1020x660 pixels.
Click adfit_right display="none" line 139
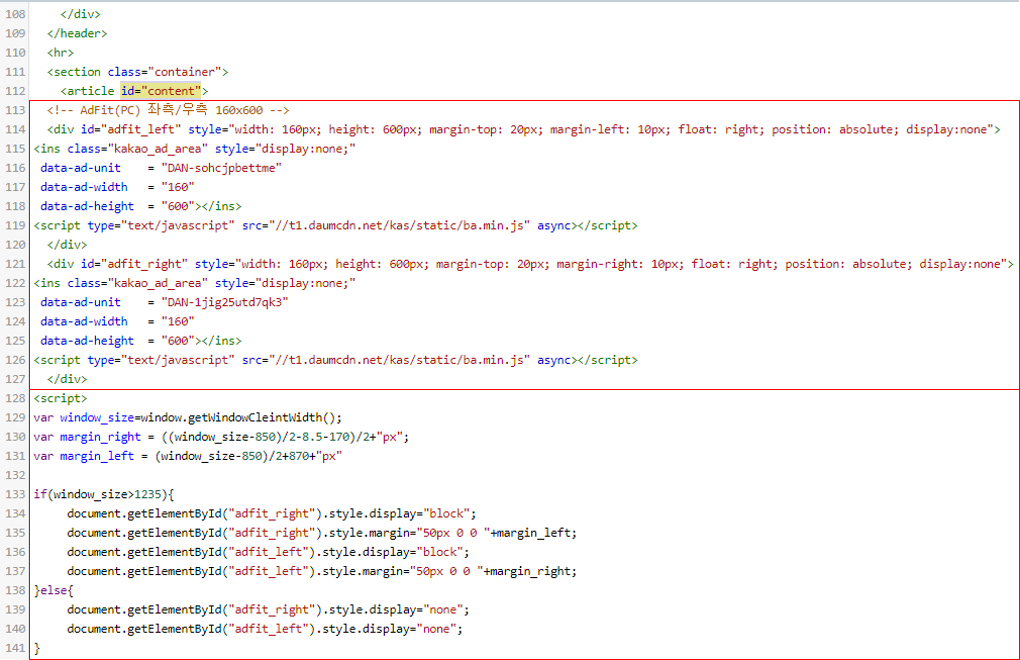click(x=268, y=609)
